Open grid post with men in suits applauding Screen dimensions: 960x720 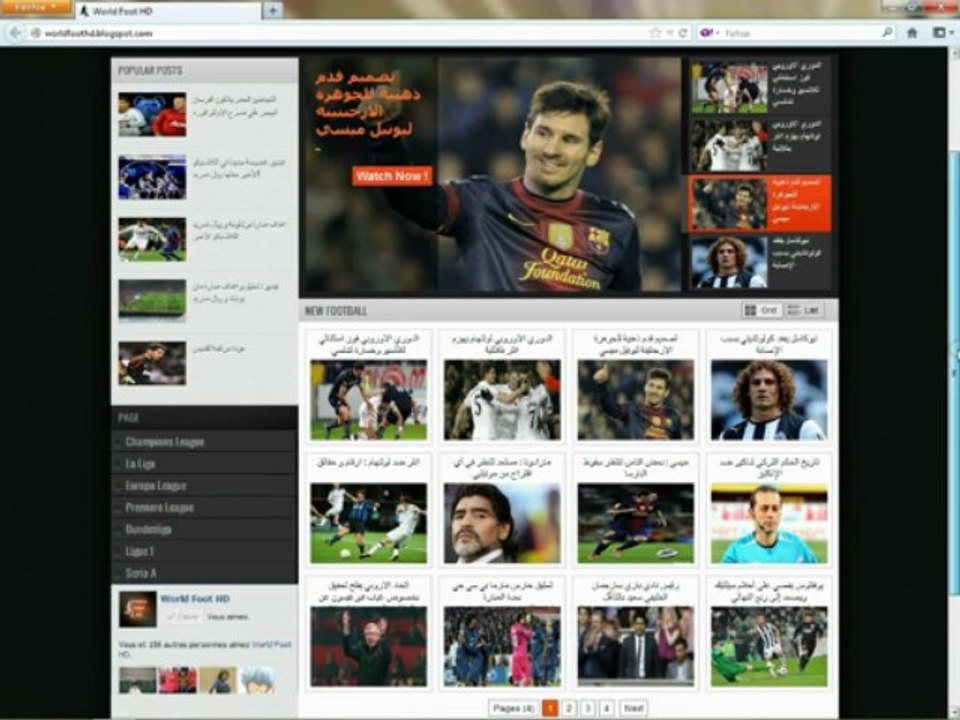636,647
